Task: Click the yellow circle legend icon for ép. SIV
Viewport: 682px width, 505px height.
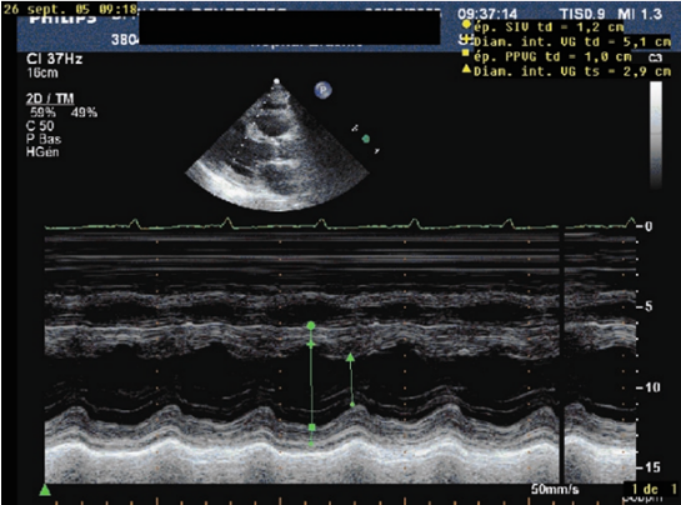Action: 466,25
